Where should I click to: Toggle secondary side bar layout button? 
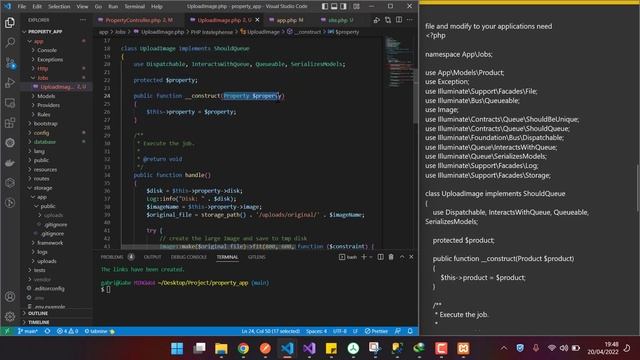coord(344,6)
